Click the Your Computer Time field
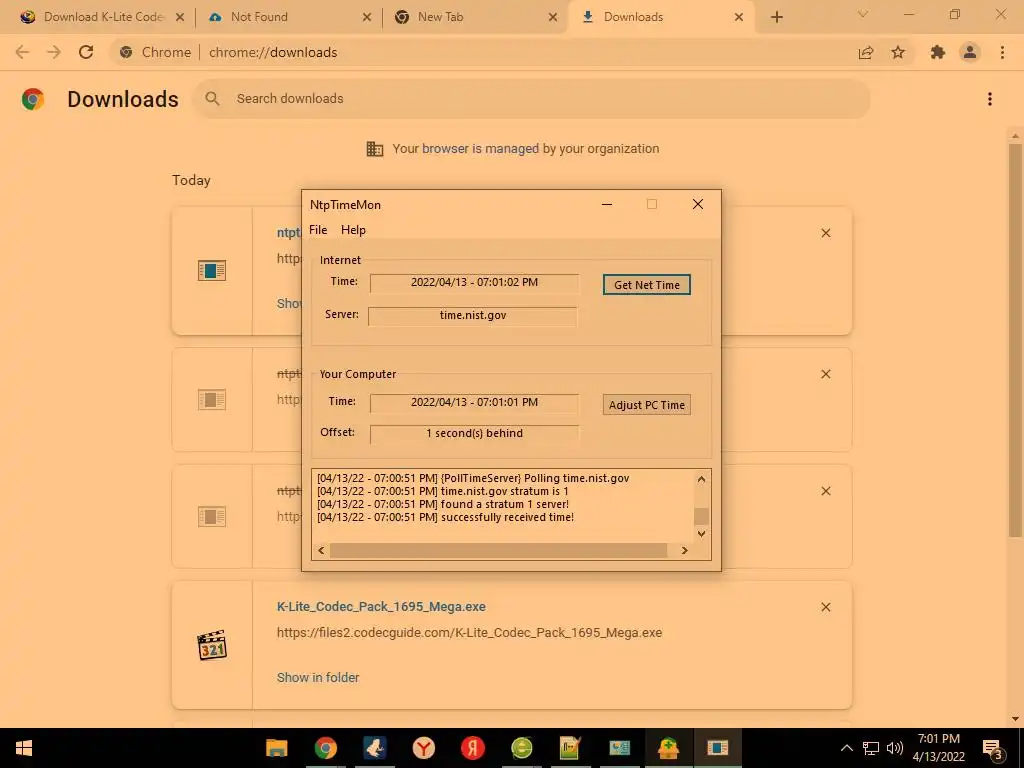This screenshot has width=1024, height=768. click(474, 403)
